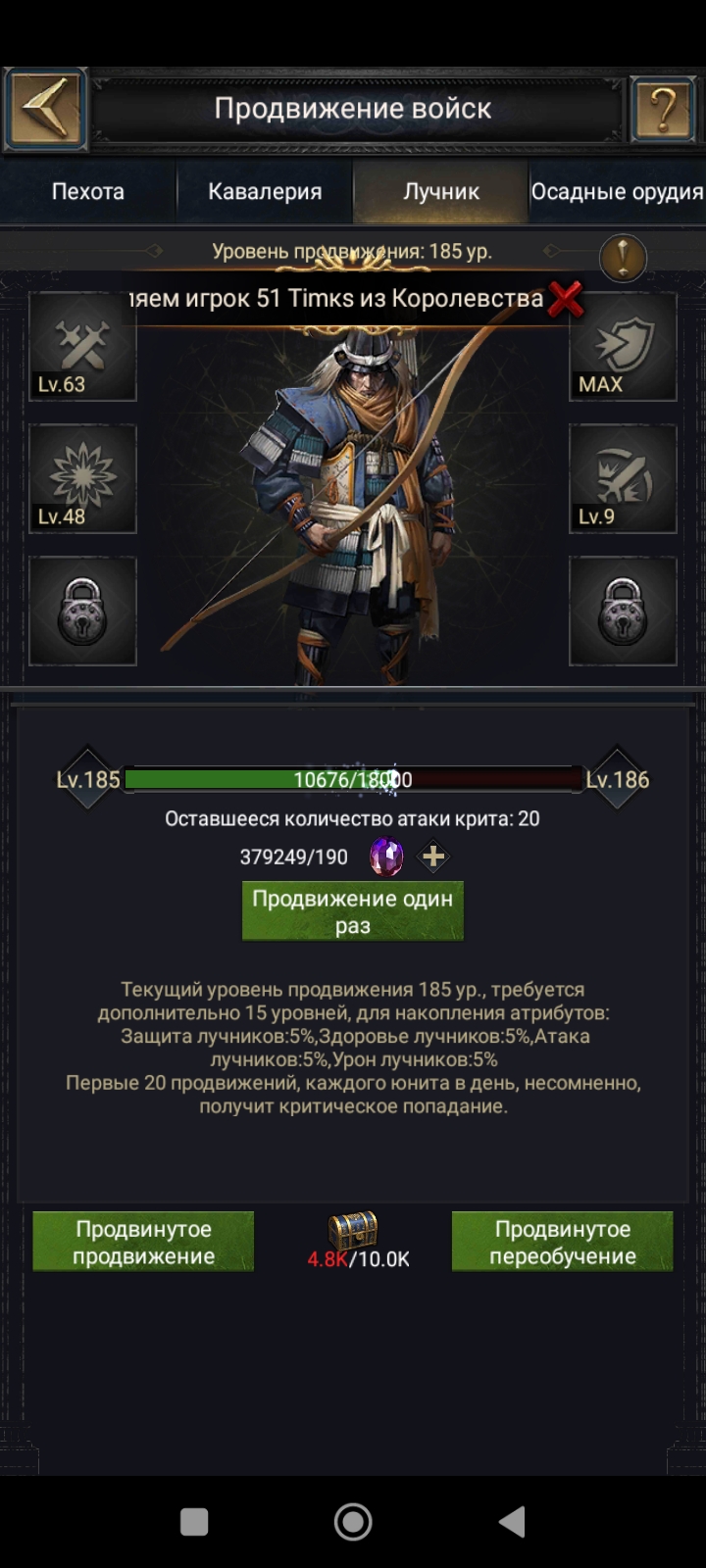
Task: Tap the Продвинутое продвижение button
Action: coord(143,1242)
